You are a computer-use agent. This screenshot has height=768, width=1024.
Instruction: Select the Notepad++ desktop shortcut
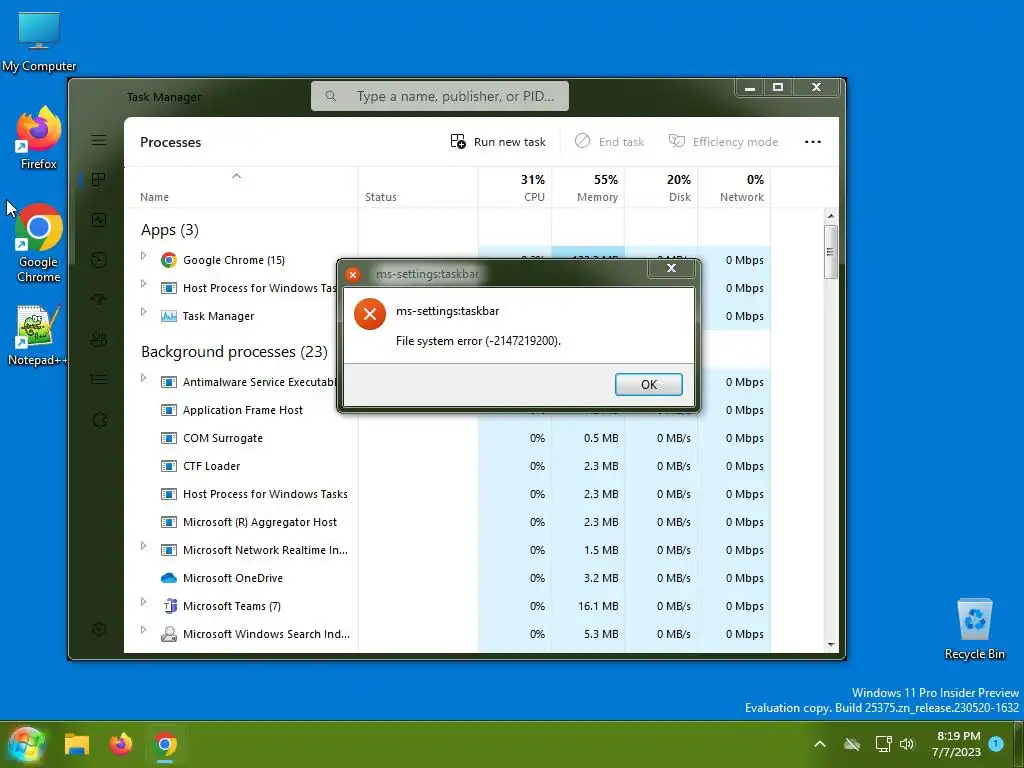click(38, 335)
